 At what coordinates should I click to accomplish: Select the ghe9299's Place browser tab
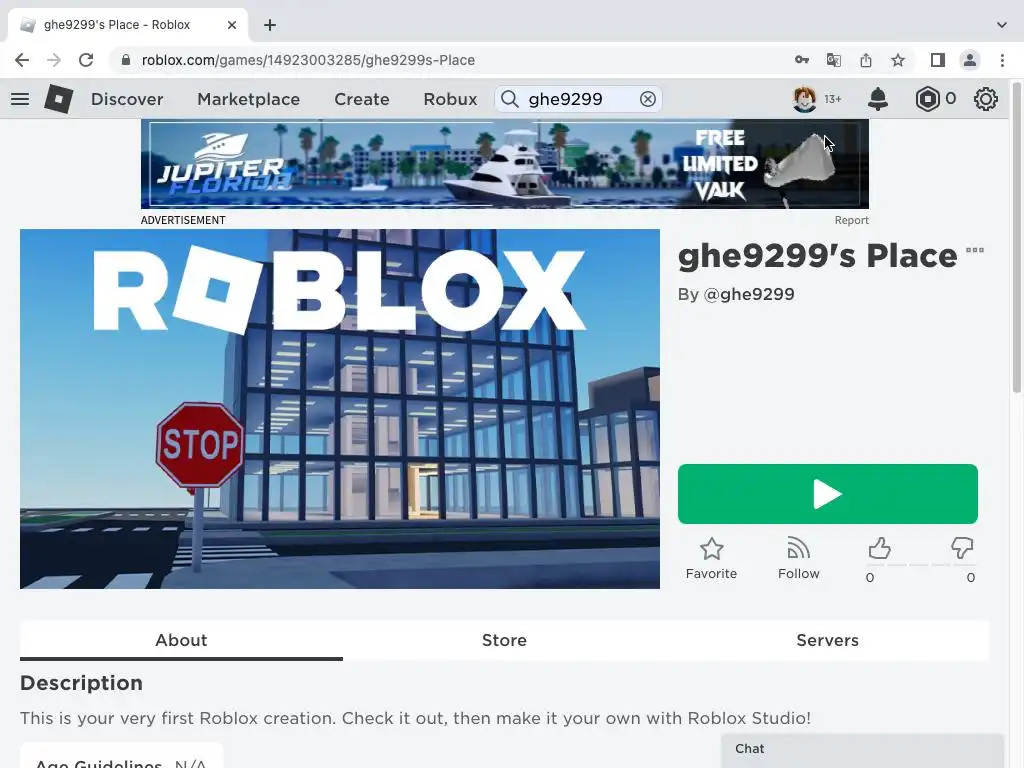pyautogui.click(x=127, y=25)
